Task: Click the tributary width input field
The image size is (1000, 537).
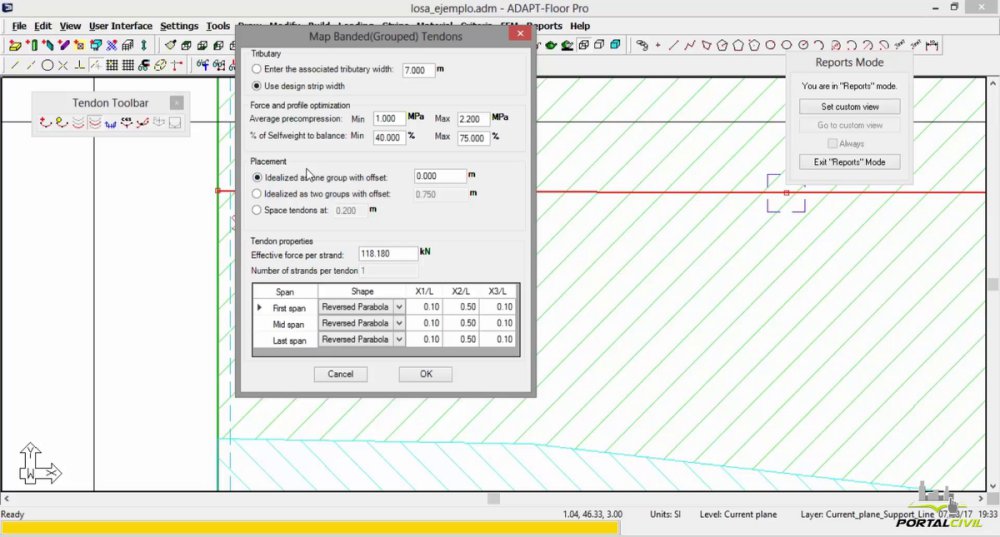Action: (x=418, y=70)
